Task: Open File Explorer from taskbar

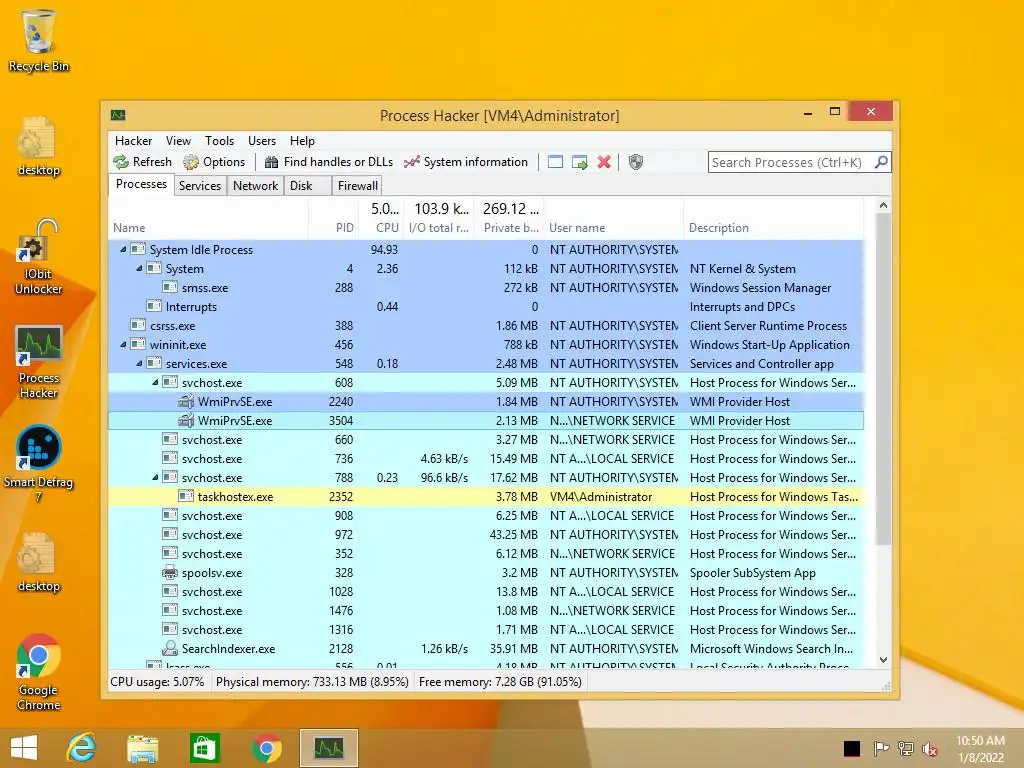Action: click(142, 748)
